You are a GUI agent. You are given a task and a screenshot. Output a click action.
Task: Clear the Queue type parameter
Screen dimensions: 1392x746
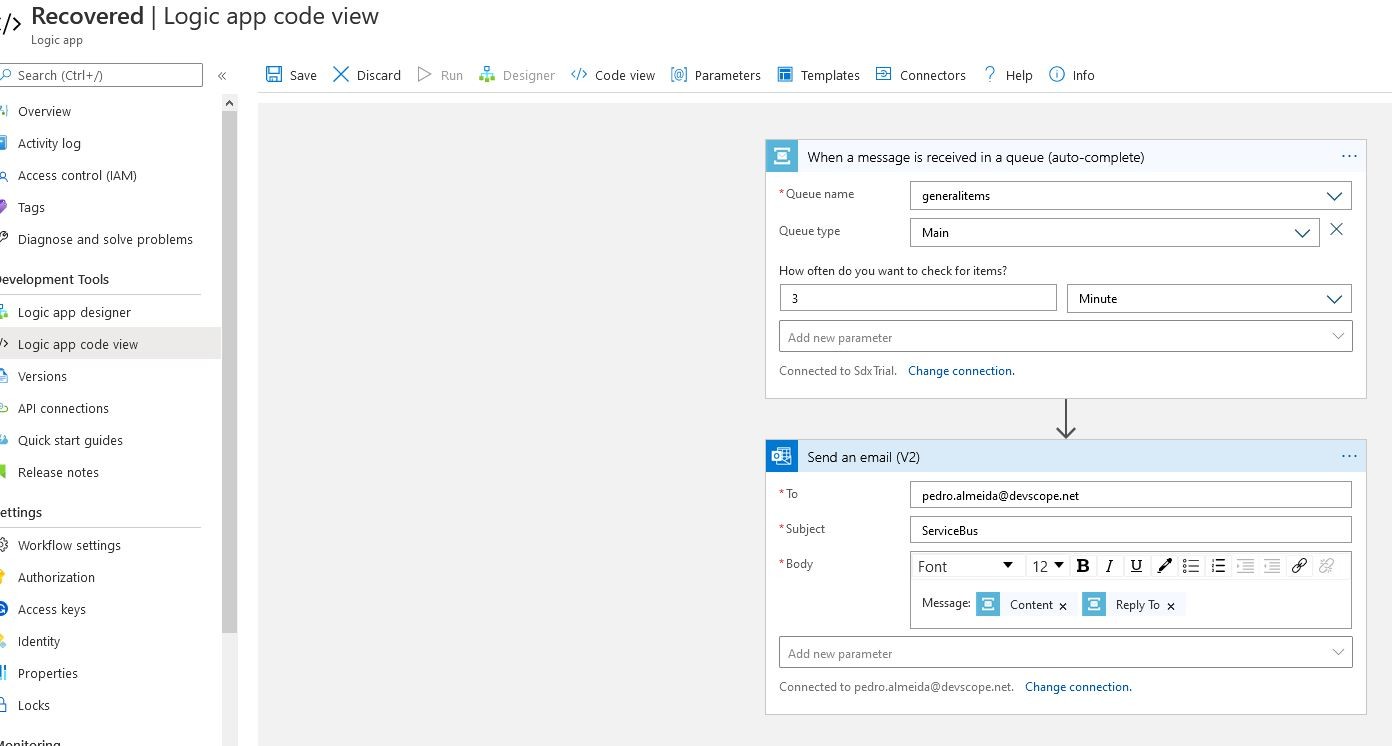point(1336,230)
